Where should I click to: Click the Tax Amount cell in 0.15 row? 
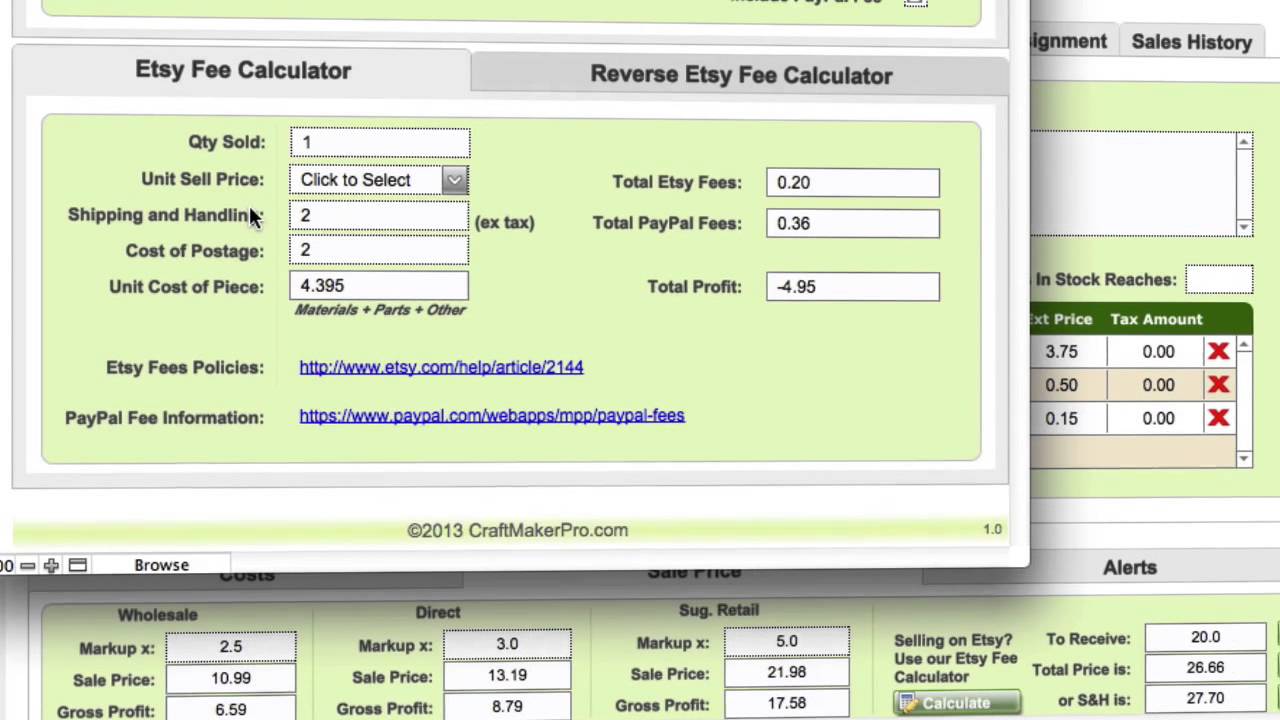(x=1158, y=418)
